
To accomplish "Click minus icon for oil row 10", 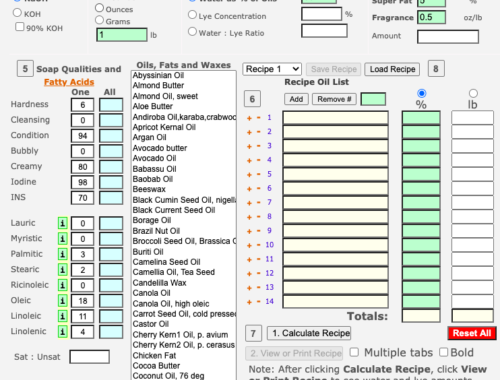I will point(258,245).
